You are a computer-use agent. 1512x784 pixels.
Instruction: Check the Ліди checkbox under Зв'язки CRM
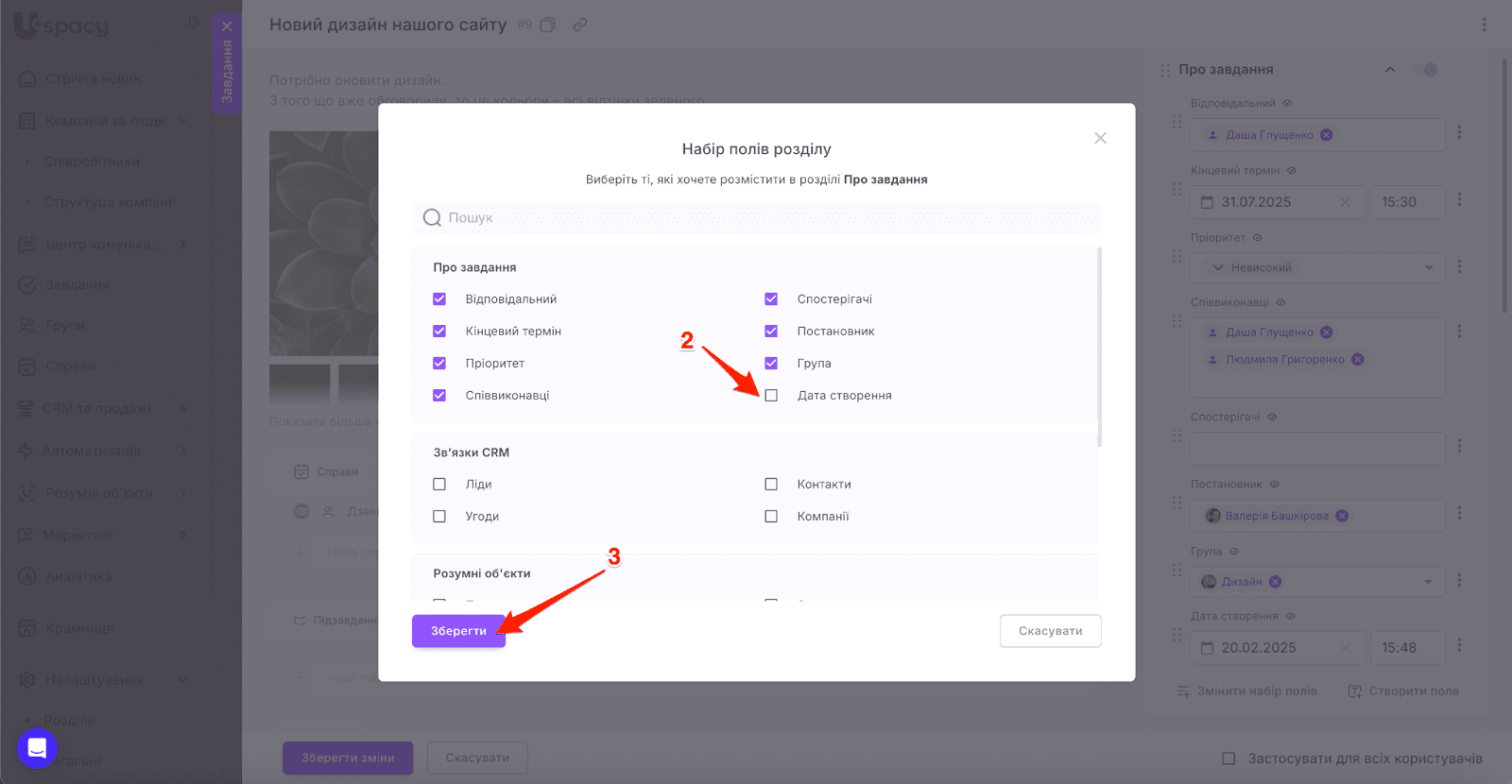(x=439, y=485)
